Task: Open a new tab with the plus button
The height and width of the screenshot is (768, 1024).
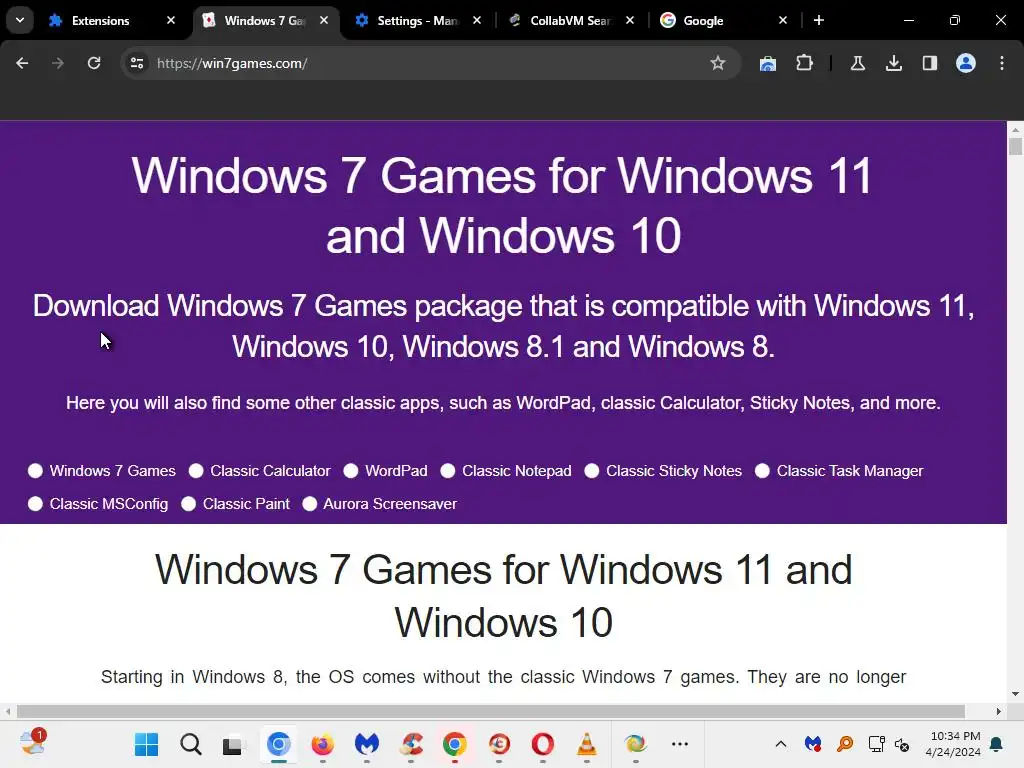Action: coord(819,20)
